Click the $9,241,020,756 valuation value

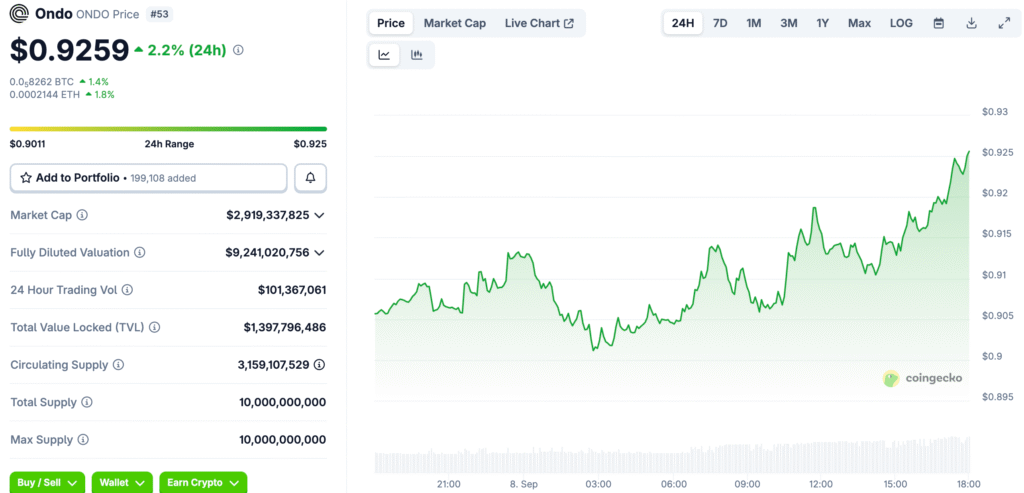(x=267, y=253)
